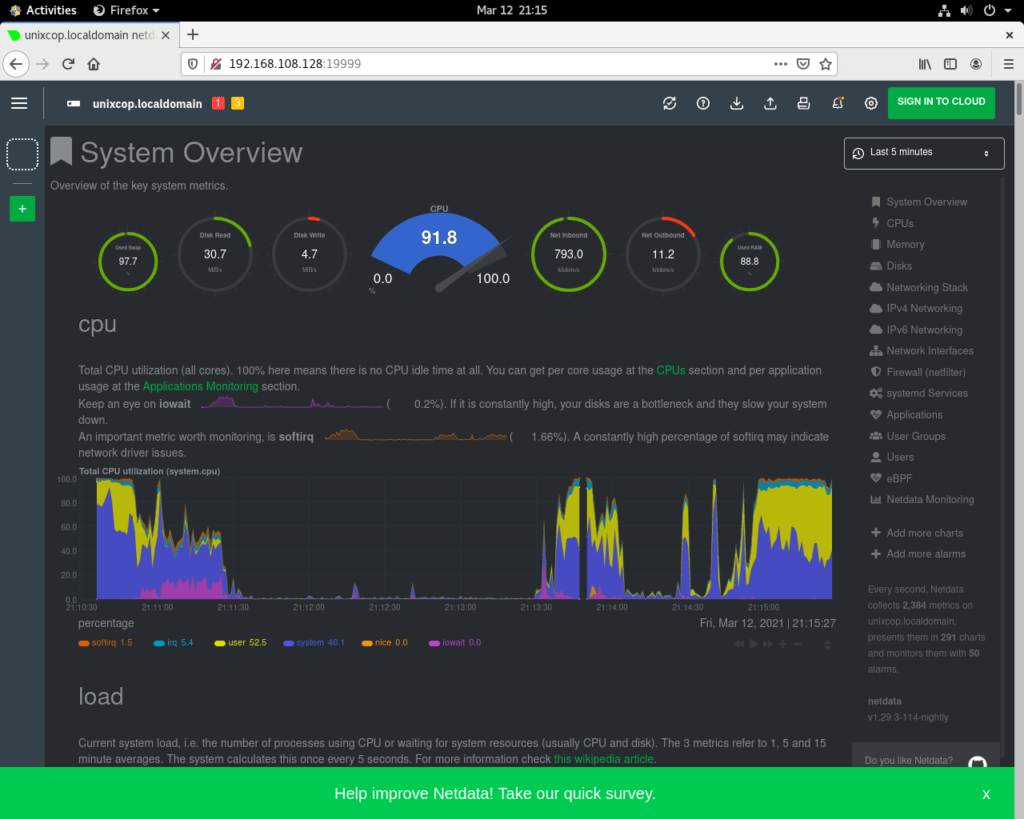
Task: Toggle irq dimension in chart legend
Action: click(x=173, y=643)
